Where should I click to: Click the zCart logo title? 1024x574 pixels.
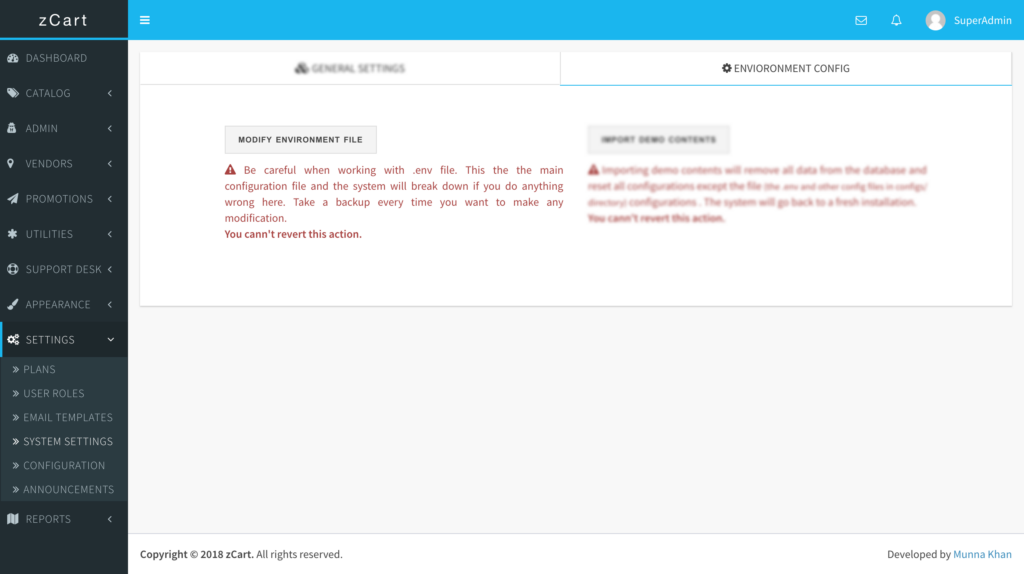(x=63, y=20)
